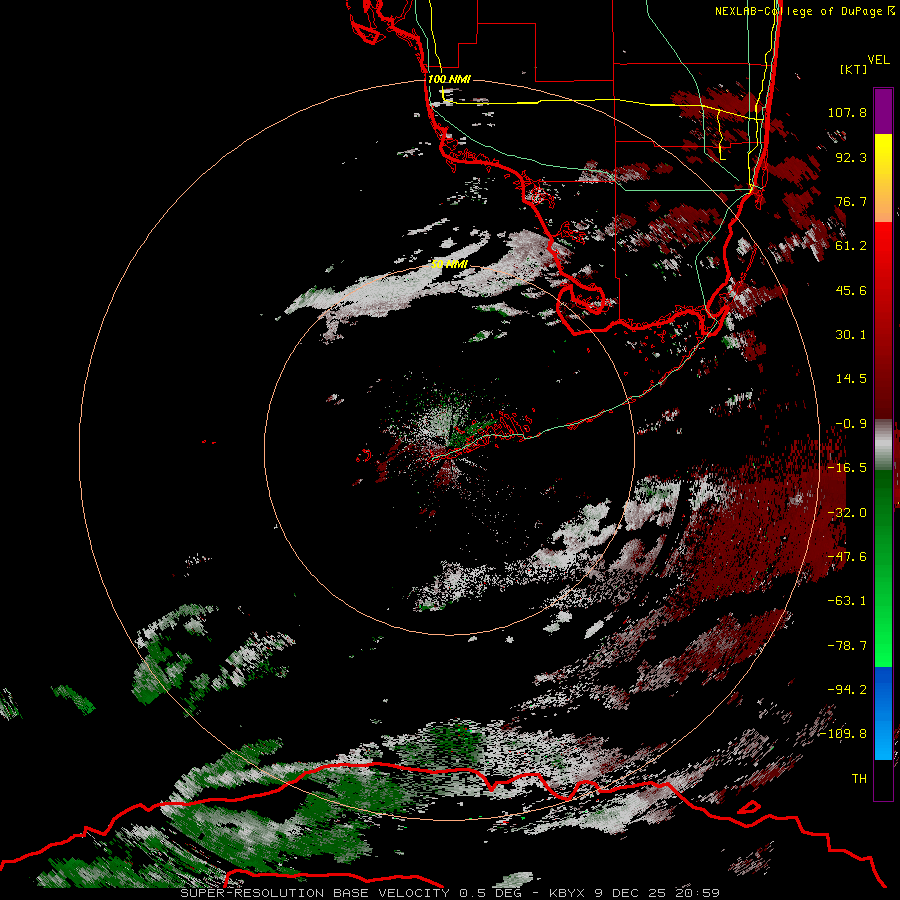Click the -78.7 scale value
The image size is (900, 900).
click(x=847, y=646)
